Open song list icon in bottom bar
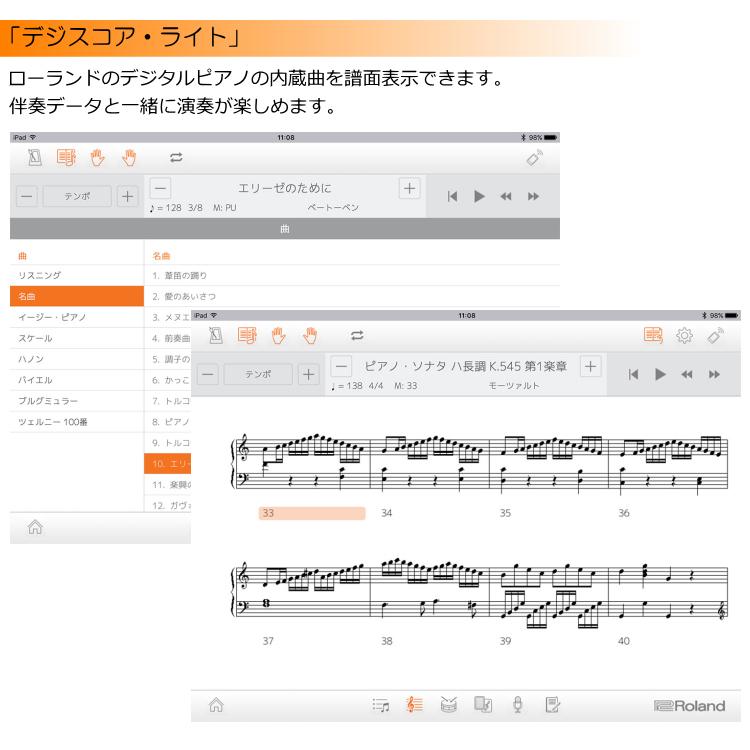750x750 pixels. [381, 705]
